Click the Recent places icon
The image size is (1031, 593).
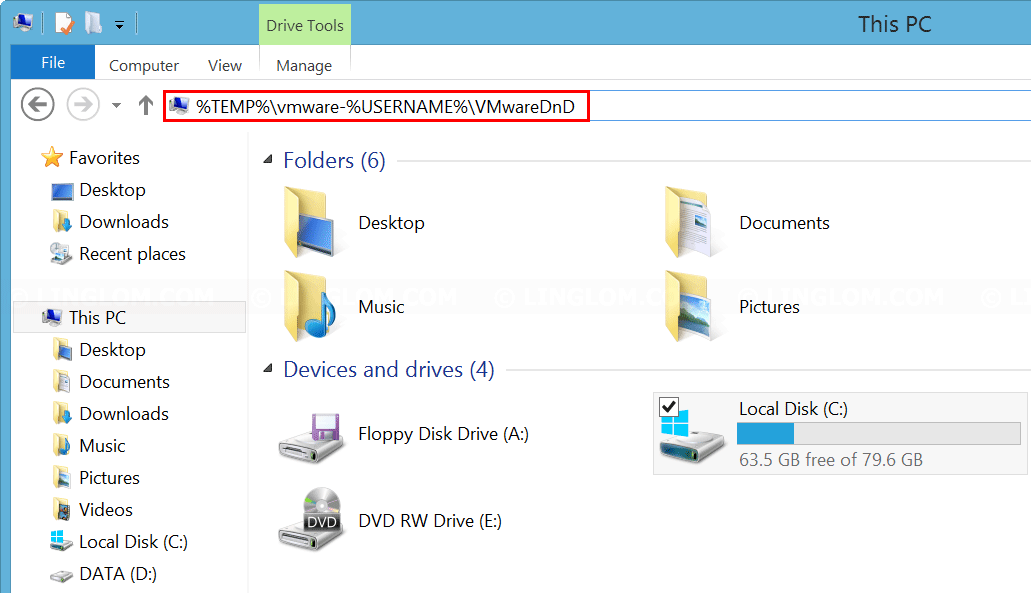coord(61,254)
